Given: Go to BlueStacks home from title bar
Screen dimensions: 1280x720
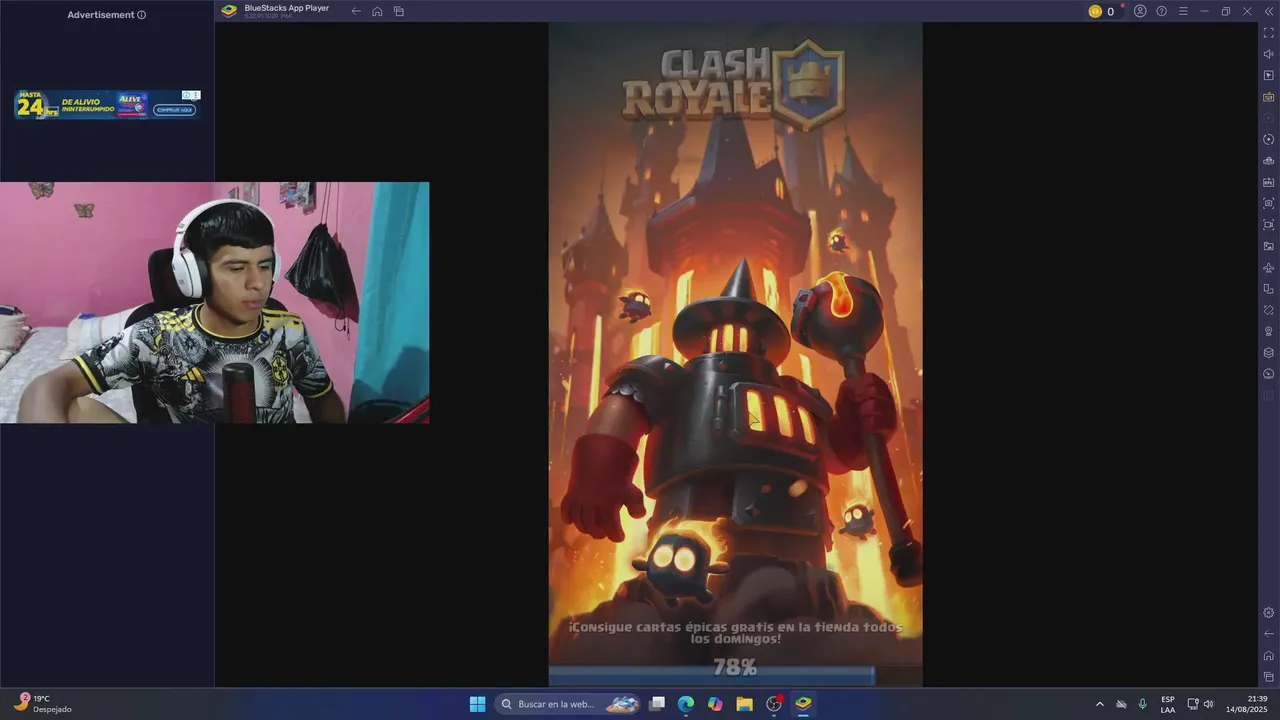Looking at the screenshot, I should click(377, 11).
